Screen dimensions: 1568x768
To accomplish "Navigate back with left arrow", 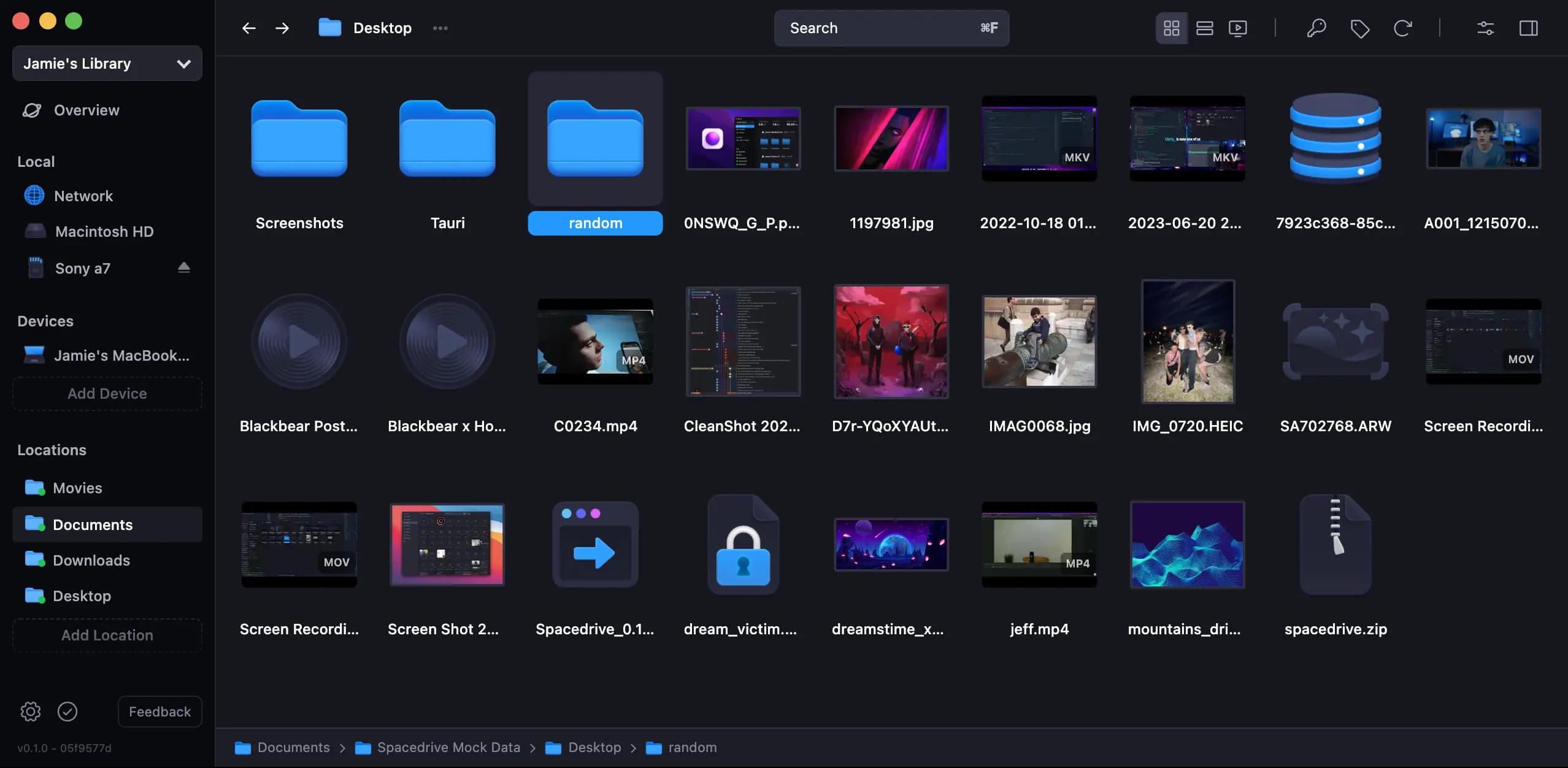I will click(x=248, y=28).
